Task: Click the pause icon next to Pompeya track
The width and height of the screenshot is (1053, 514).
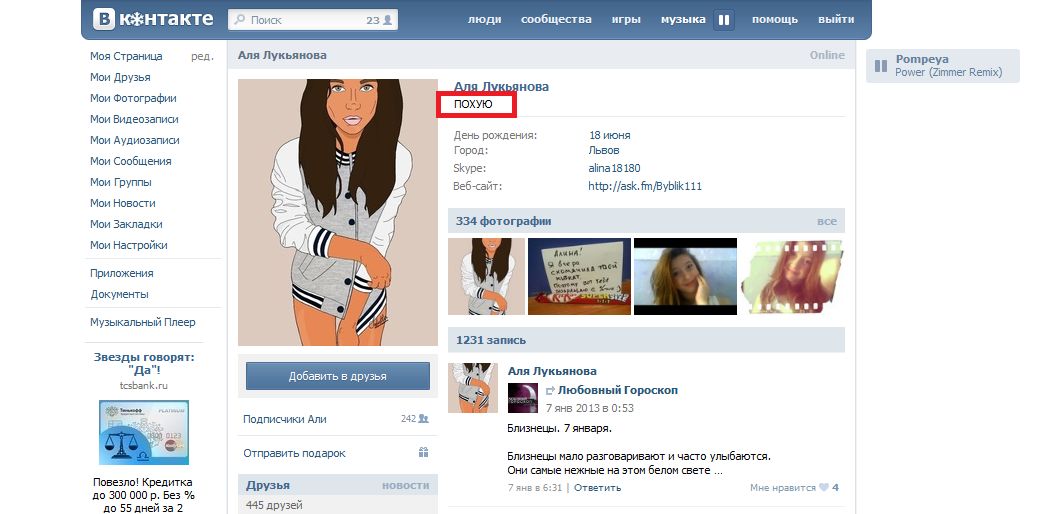Action: (880, 66)
